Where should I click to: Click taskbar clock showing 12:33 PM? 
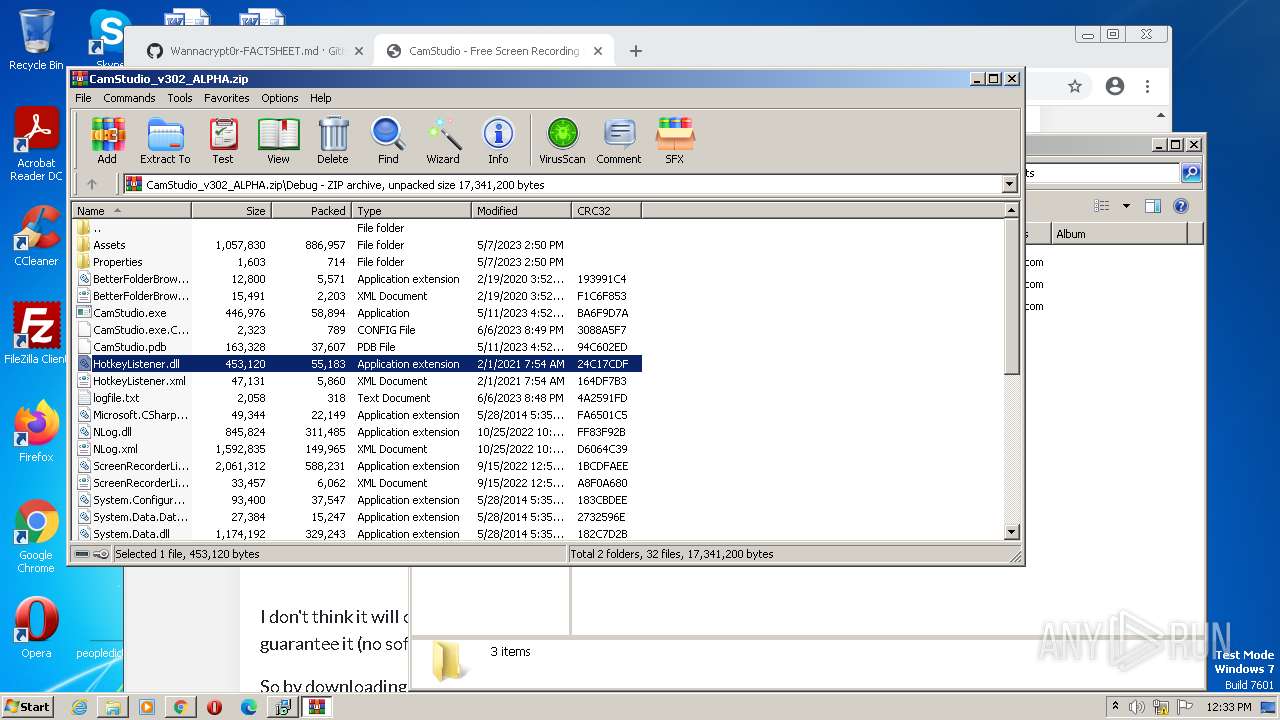click(1229, 707)
